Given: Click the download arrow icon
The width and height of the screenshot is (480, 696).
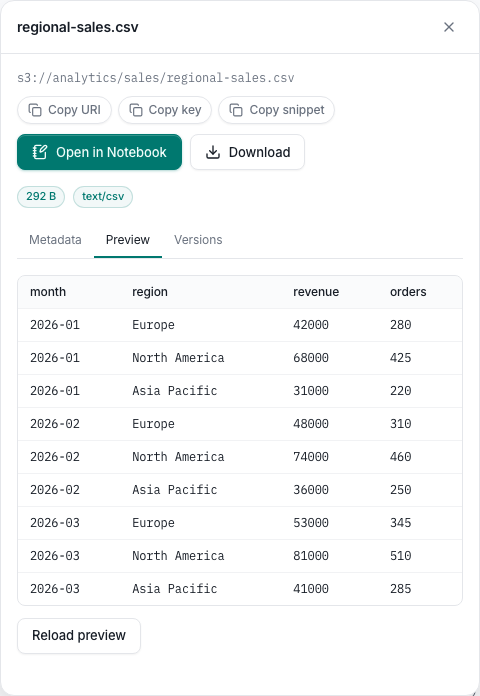Looking at the screenshot, I should click(213, 152).
